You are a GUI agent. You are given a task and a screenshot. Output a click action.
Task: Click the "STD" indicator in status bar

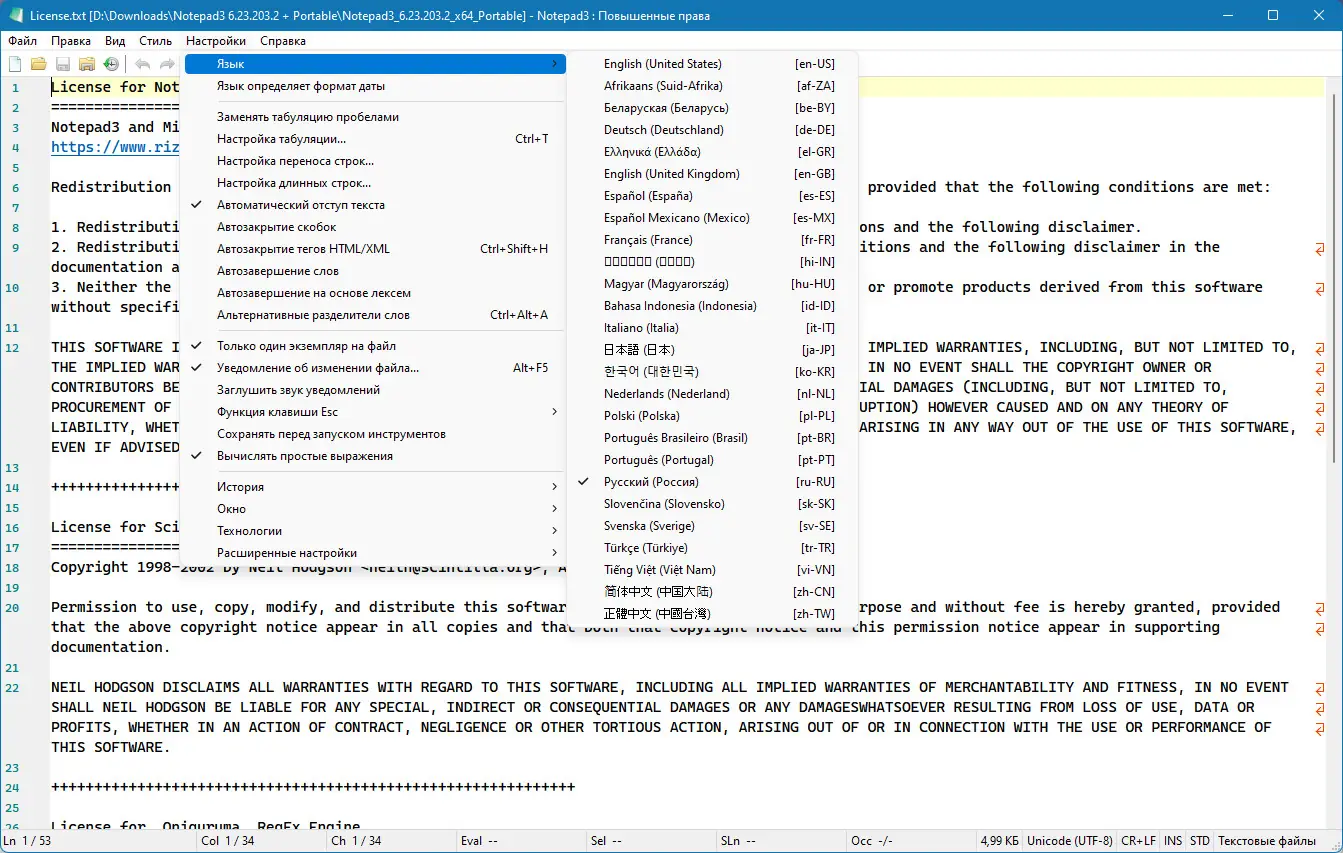pyautogui.click(x=1200, y=841)
